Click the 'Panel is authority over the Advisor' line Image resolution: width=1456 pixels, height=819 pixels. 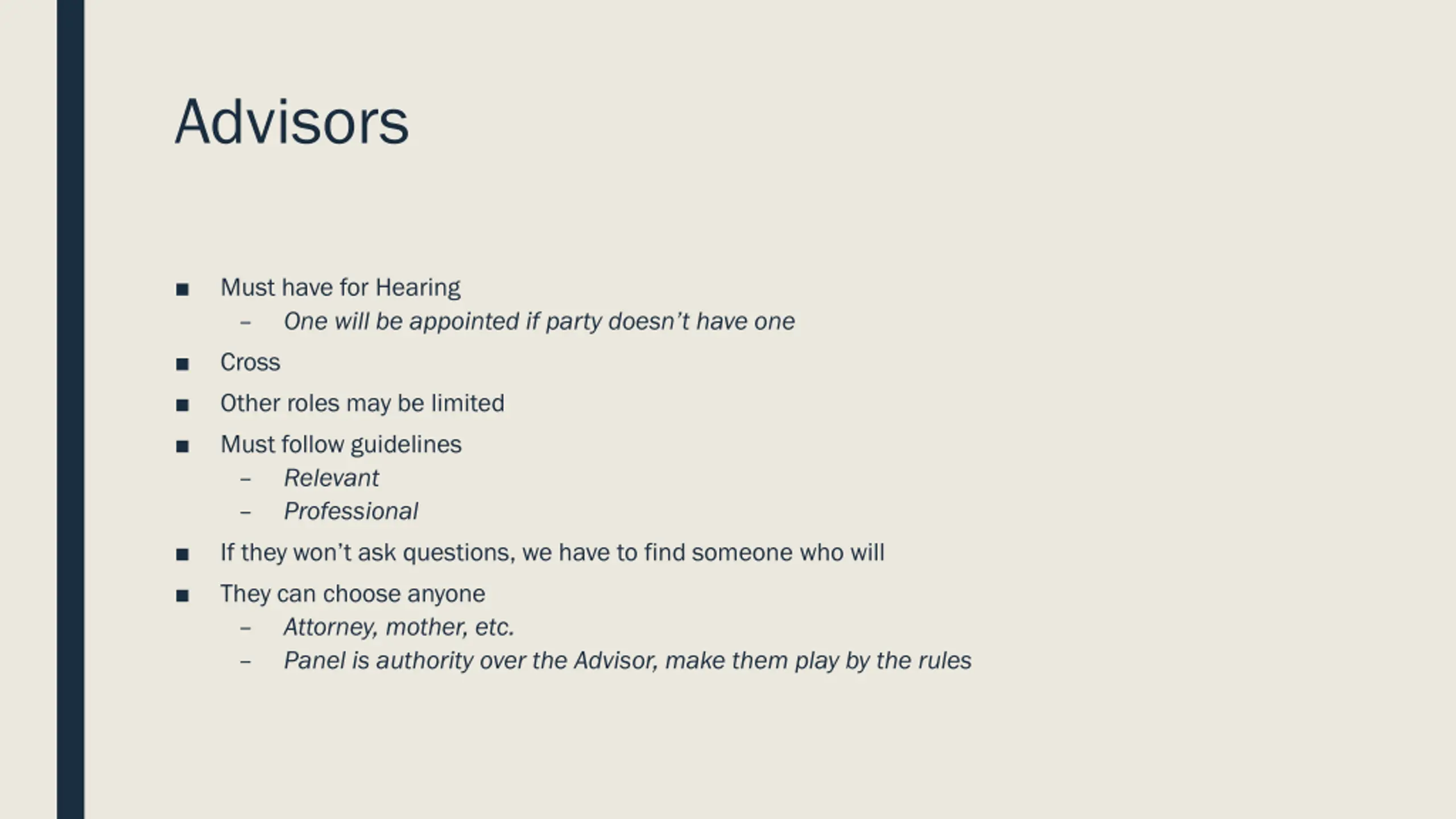[627, 661]
